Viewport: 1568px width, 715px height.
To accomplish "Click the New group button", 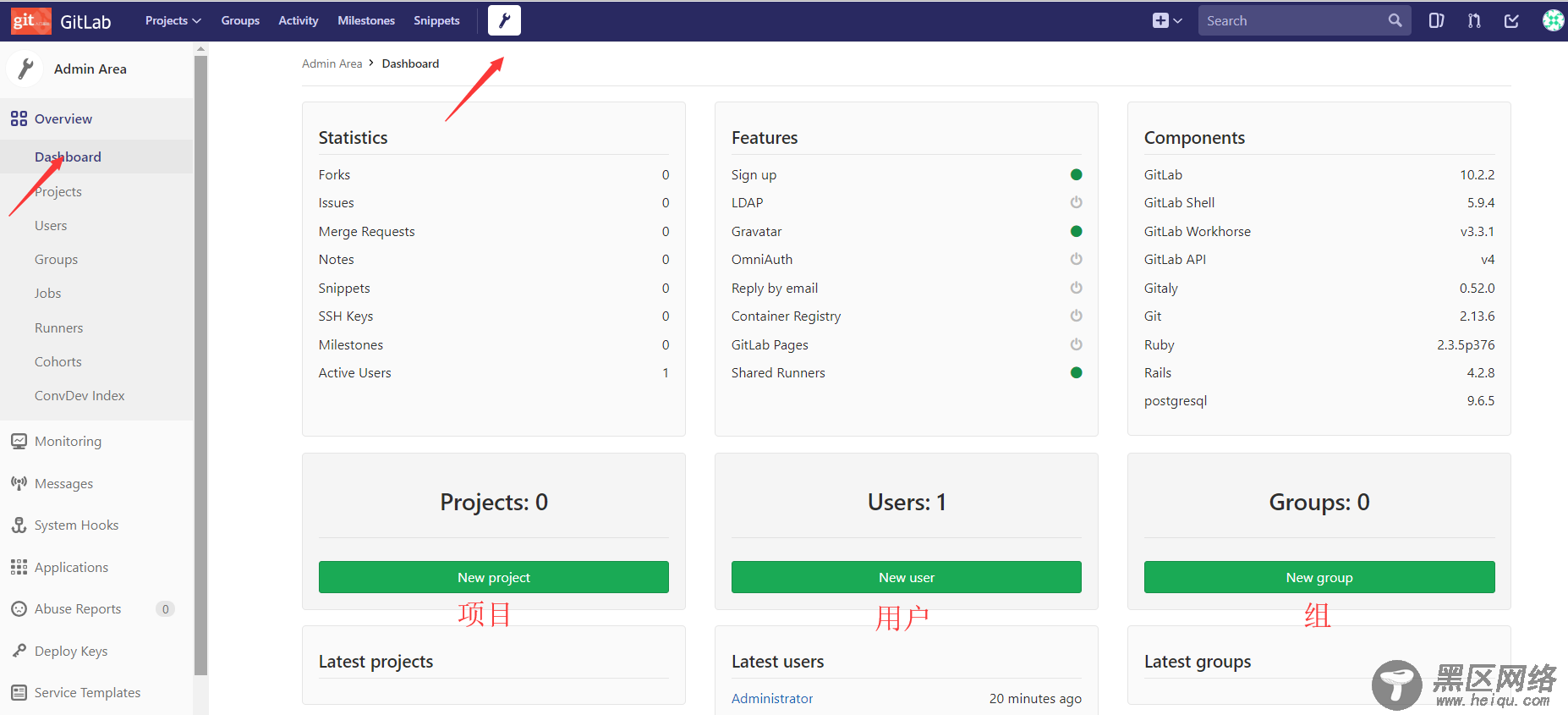I will point(1319,577).
